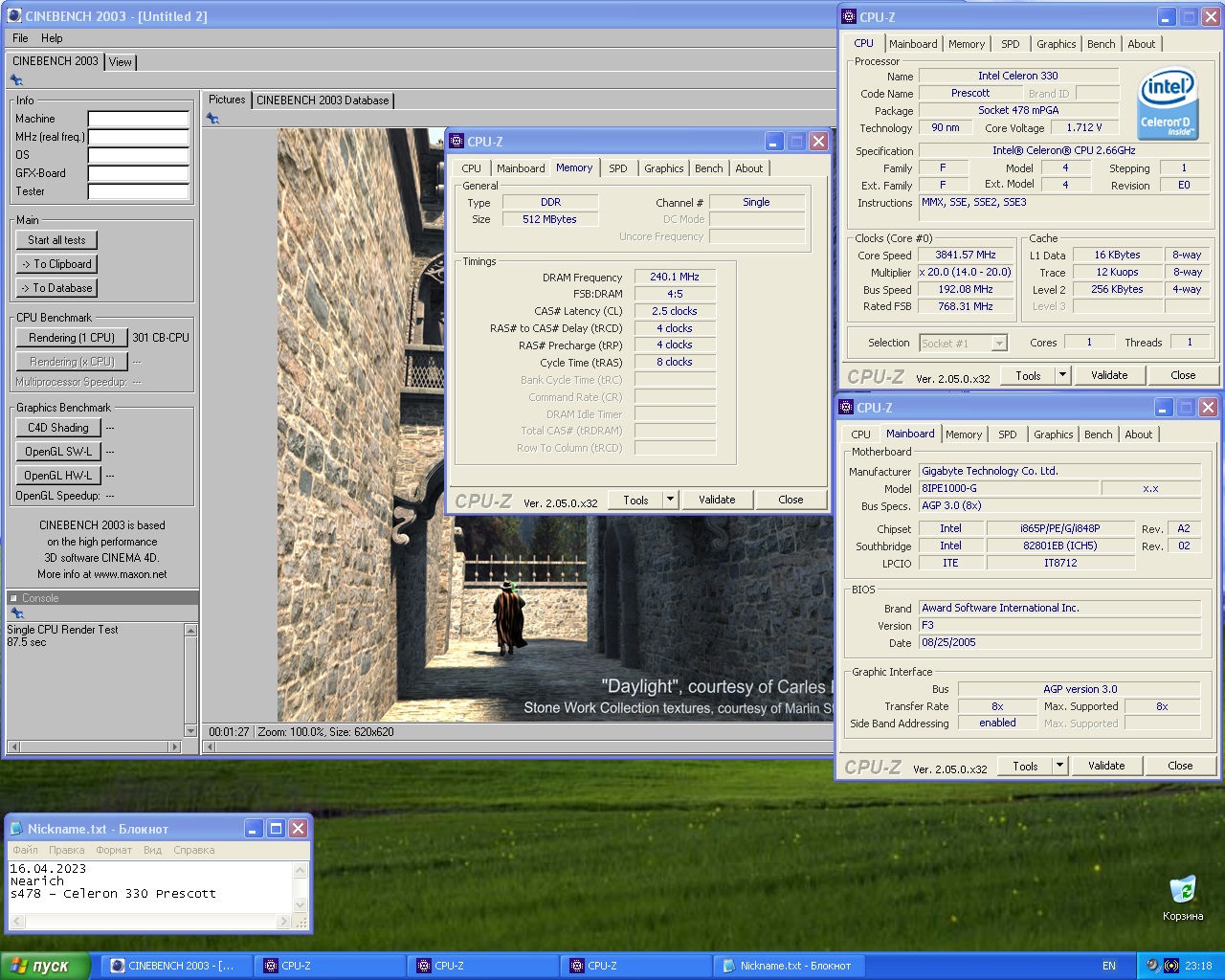Click '301 CB-CPU' render result
The width and height of the screenshot is (1225, 980).
161,338
